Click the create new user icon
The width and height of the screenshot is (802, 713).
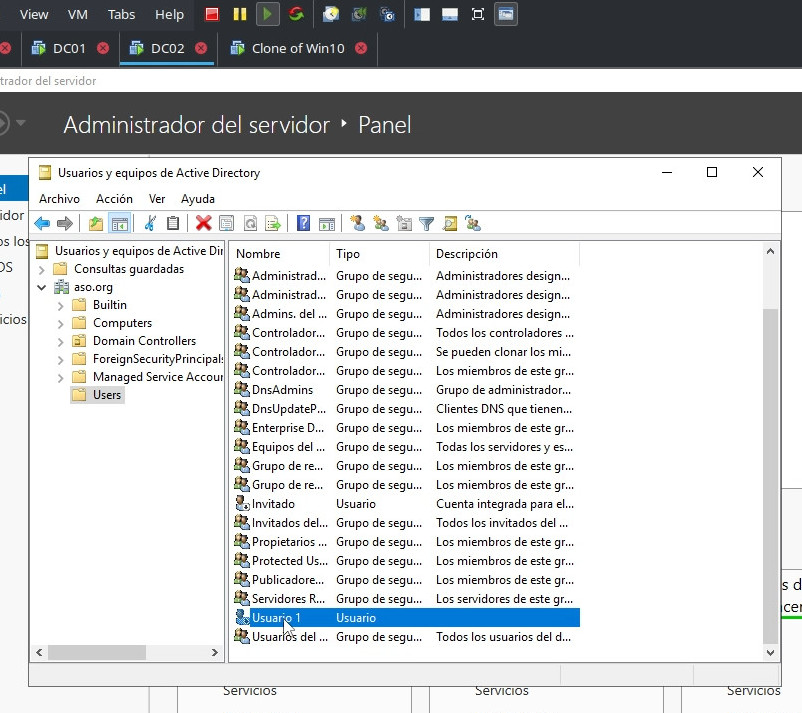tap(356, 224)
